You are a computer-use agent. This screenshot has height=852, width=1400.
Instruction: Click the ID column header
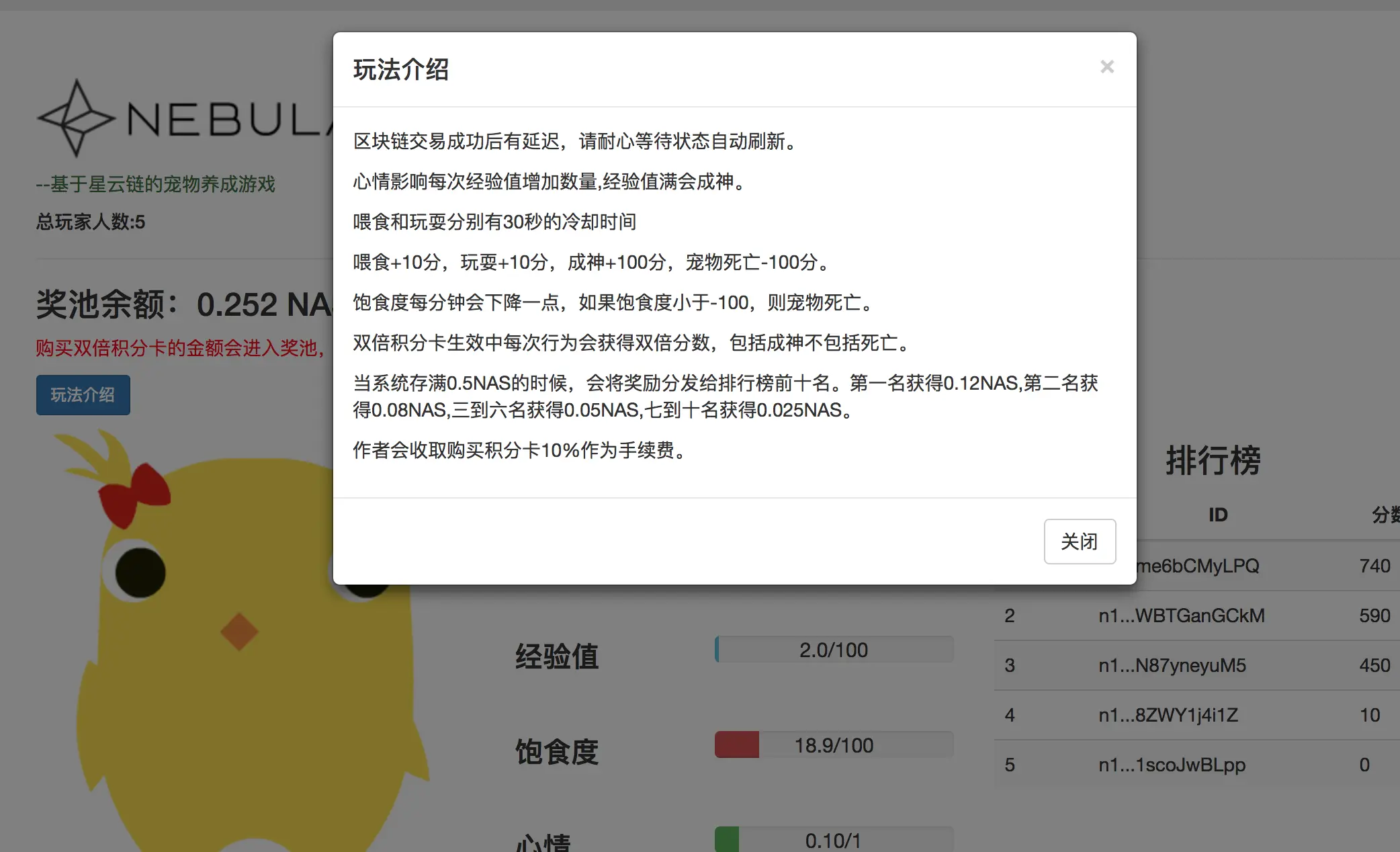tap(1217, 515)
